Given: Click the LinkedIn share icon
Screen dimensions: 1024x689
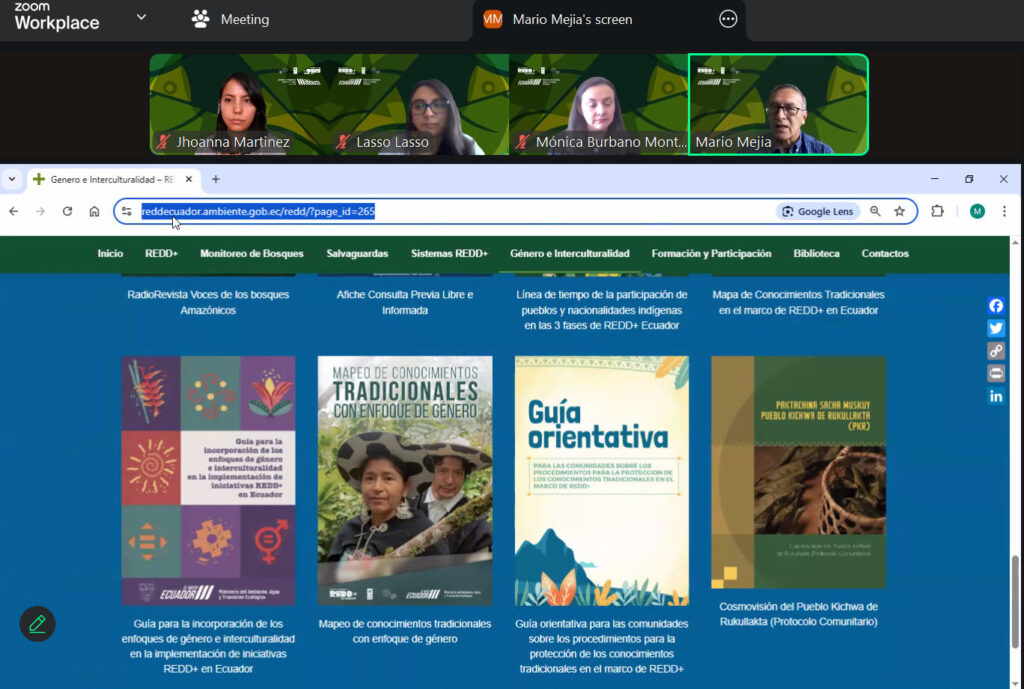Looking at the screenshot, I should click(x=996, y=396).
